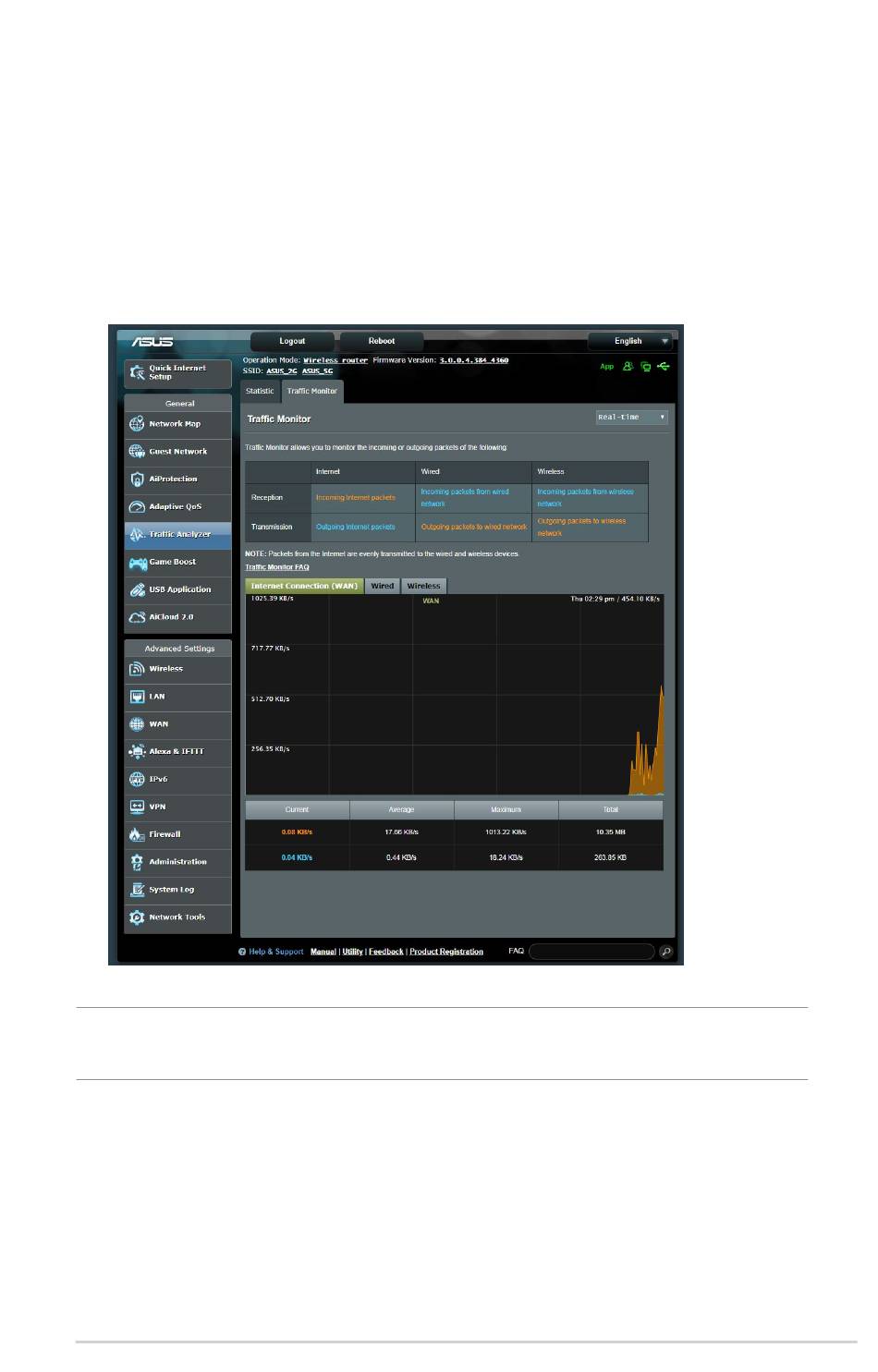
Task: Click "Incoming packets from wired network" cell
Action: [x=473, y=497]
